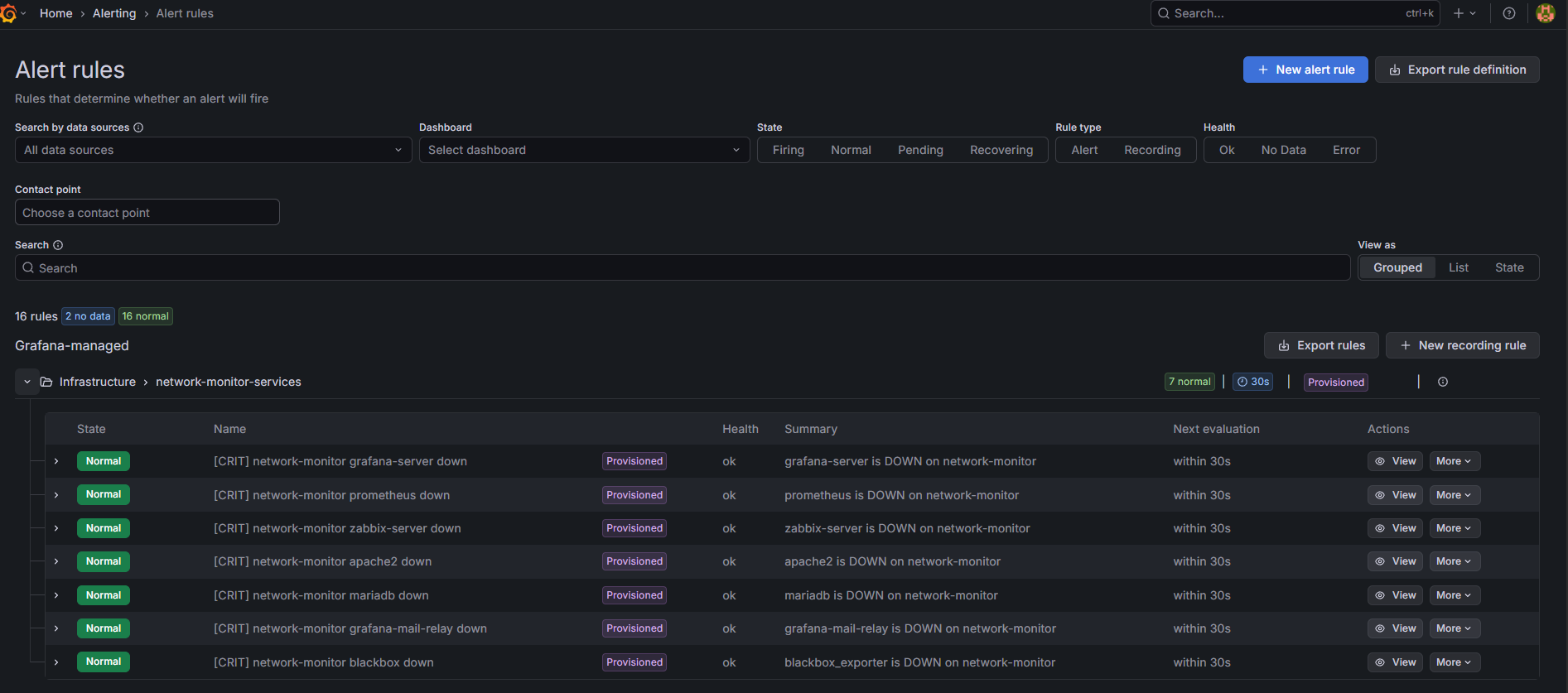This screenshot has height=693, width=1568.
Task: View the grafana-server down rule
Action: click(x=1395, y=461)
